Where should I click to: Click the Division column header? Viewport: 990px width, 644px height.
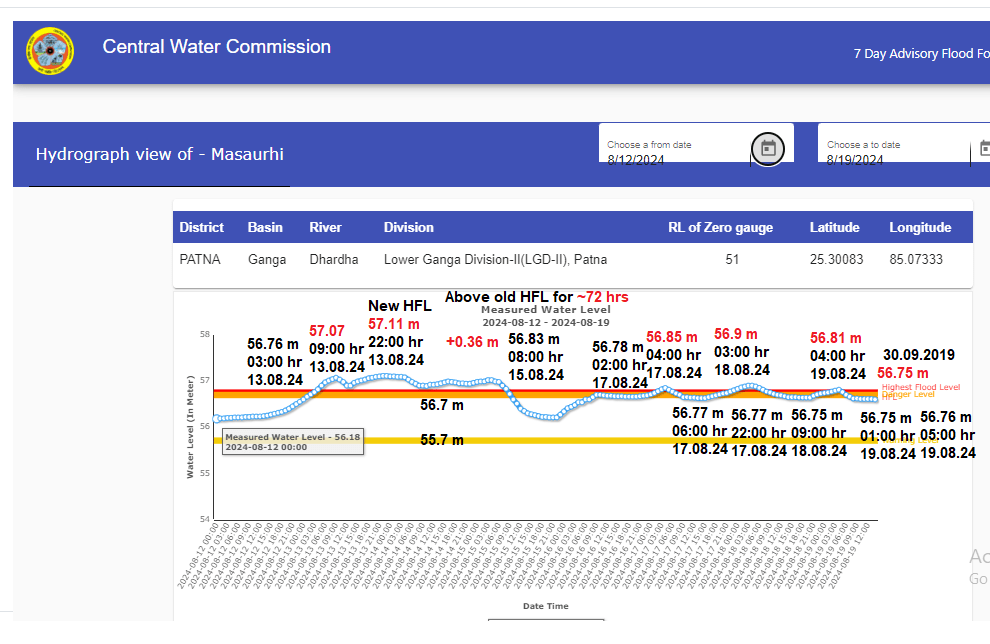coord(408,228)
